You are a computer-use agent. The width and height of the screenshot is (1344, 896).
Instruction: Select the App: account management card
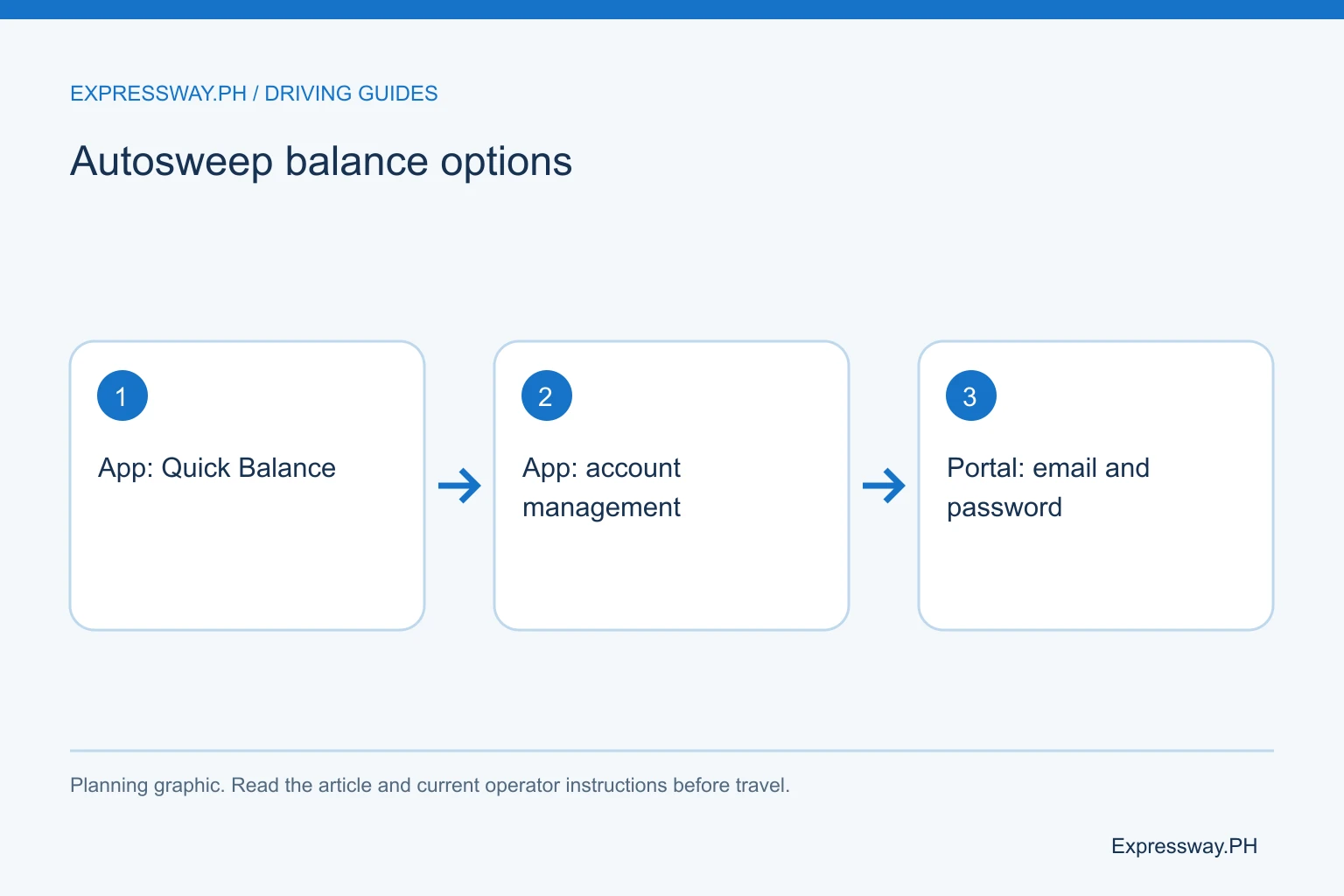click(x=671, y=486)
